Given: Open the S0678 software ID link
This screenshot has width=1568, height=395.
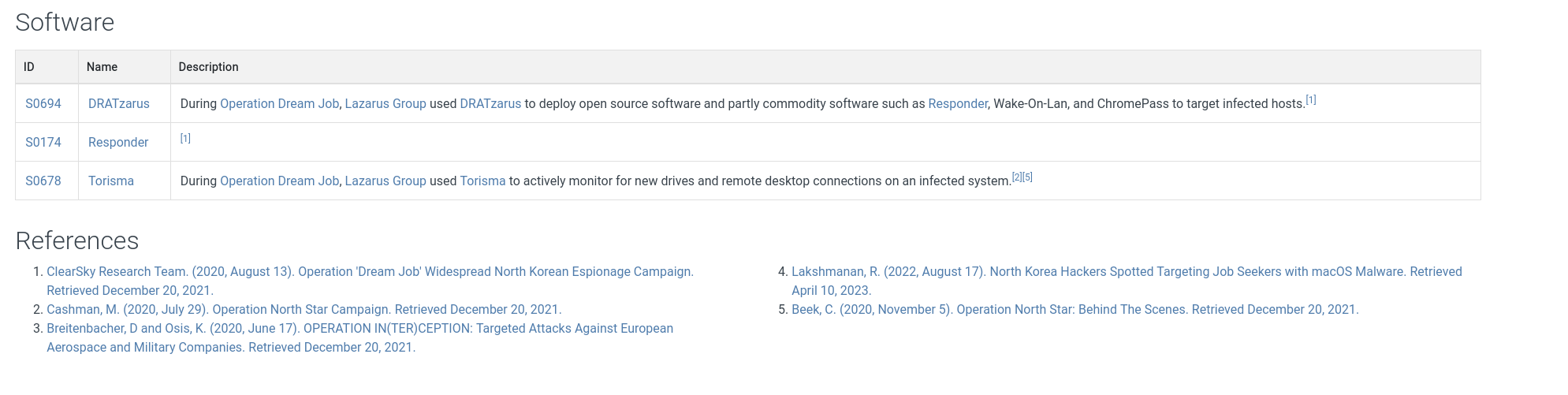Looking at the screenshot, I should click(43, 181).
